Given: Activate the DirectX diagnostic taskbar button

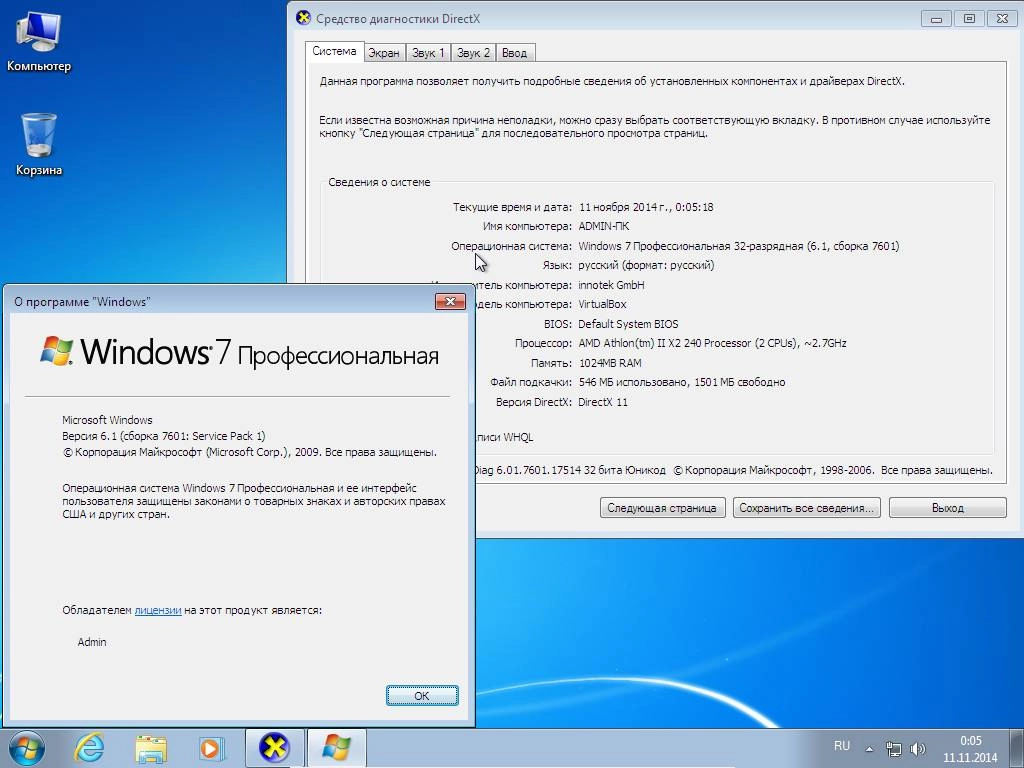Looking at the screenshot, I should point(274,748).
